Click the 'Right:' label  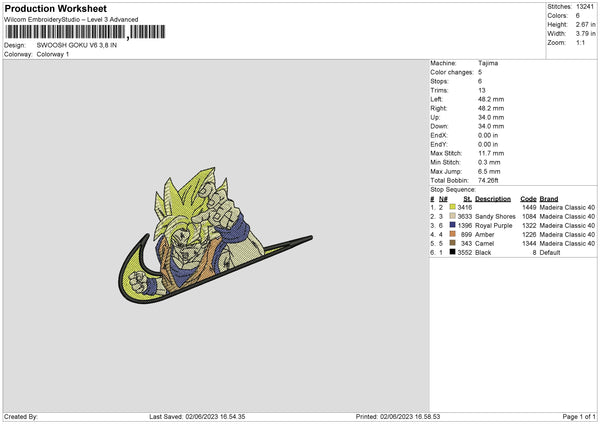tap(439, 108)
